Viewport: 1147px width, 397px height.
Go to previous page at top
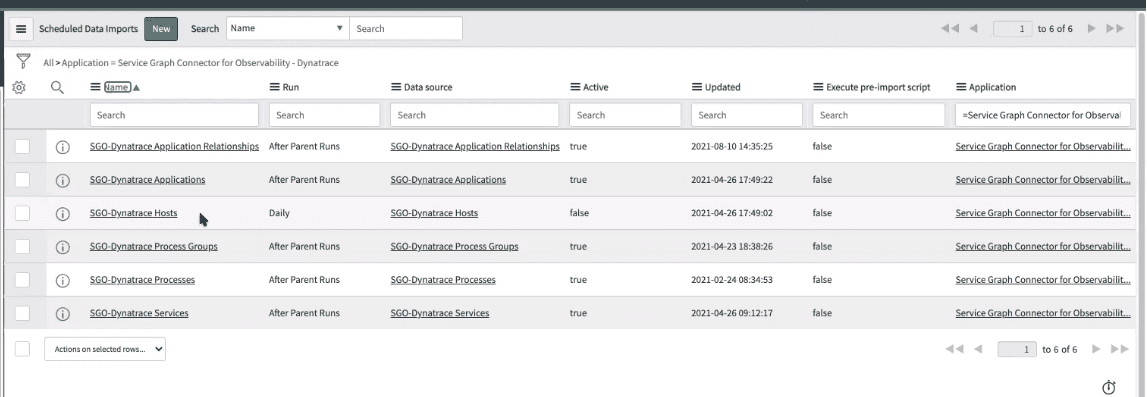point(974,29)
